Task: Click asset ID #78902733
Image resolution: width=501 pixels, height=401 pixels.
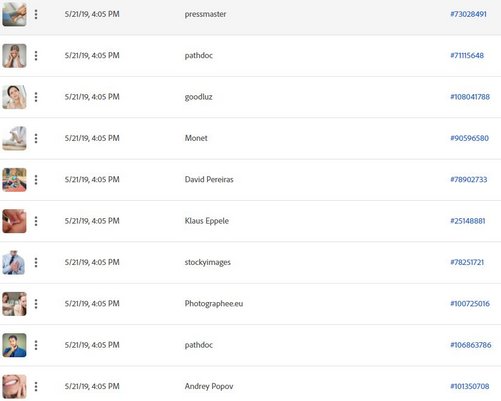Action: (x=469, y=180)
